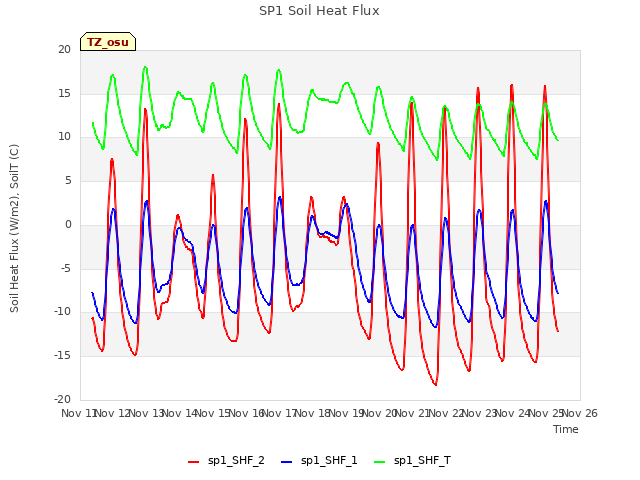The width and height of the screenshot is (640, 480).
Task: Click x-axis label Nov 18
Action: click(313, 413)
